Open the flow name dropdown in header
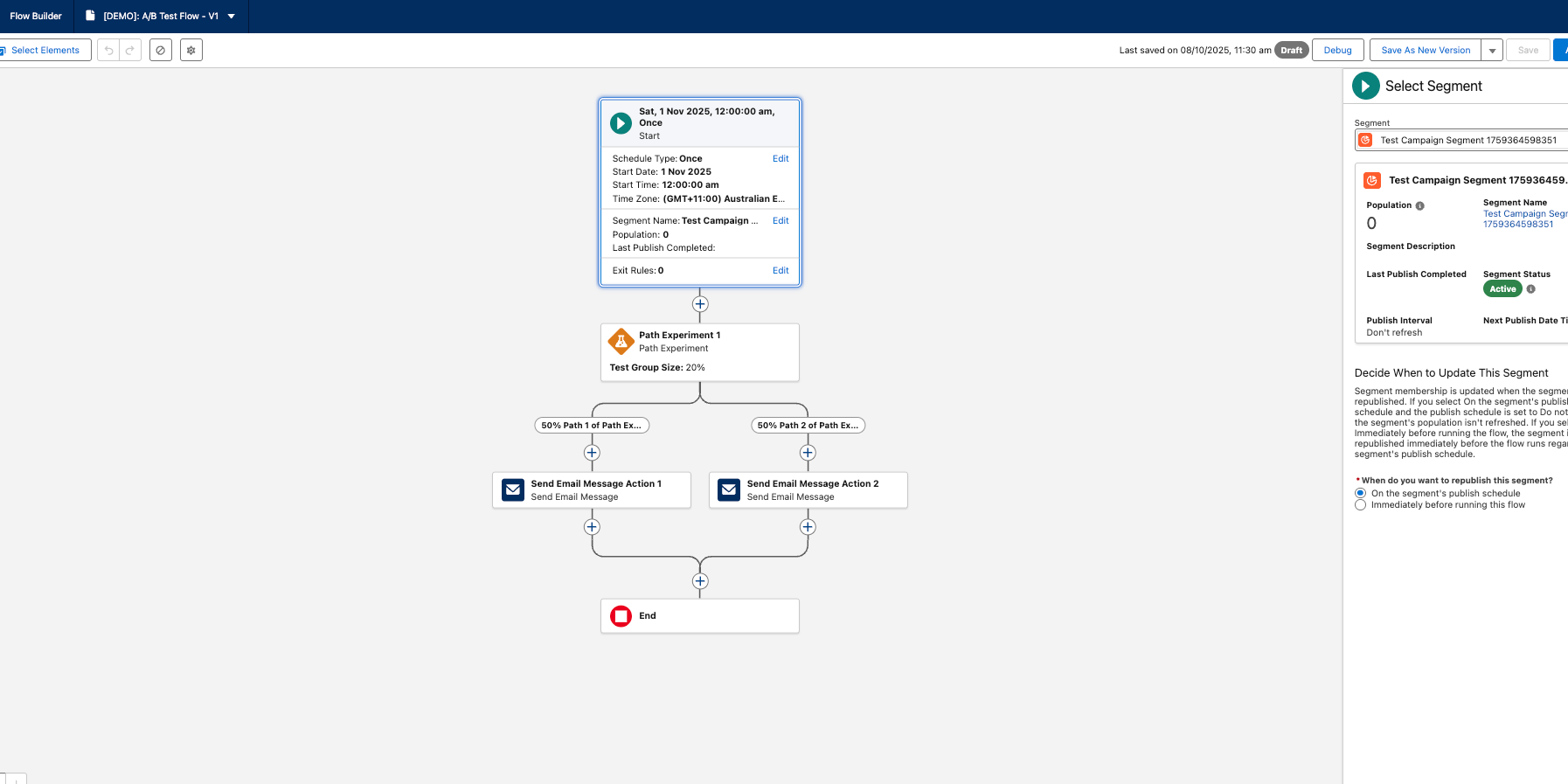This screenshot has width=1568, height=784. (232, 17)
